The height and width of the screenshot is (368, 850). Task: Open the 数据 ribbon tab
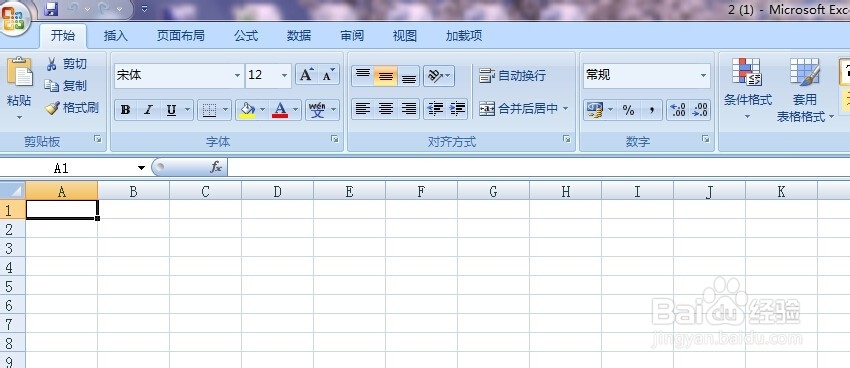tap(299, 36)
